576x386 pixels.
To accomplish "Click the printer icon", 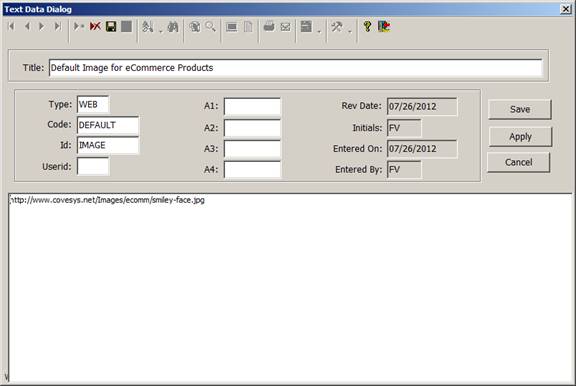I will [269, 26].
